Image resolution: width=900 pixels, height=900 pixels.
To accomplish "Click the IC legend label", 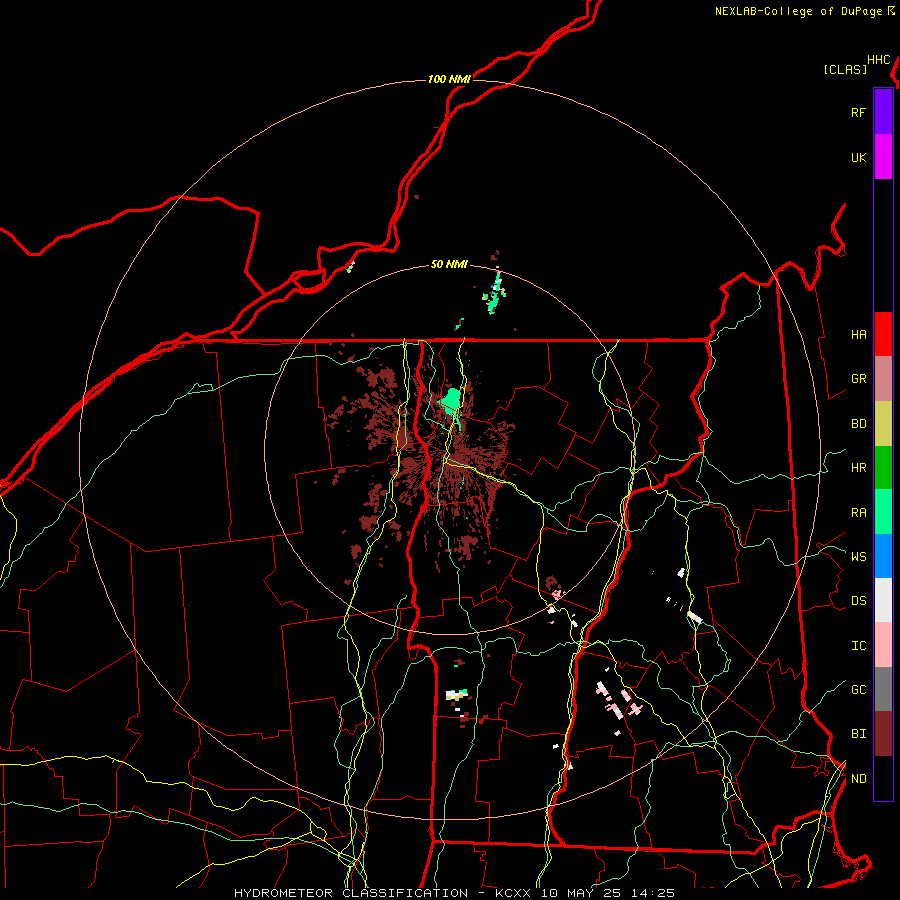I will (858, 646).
